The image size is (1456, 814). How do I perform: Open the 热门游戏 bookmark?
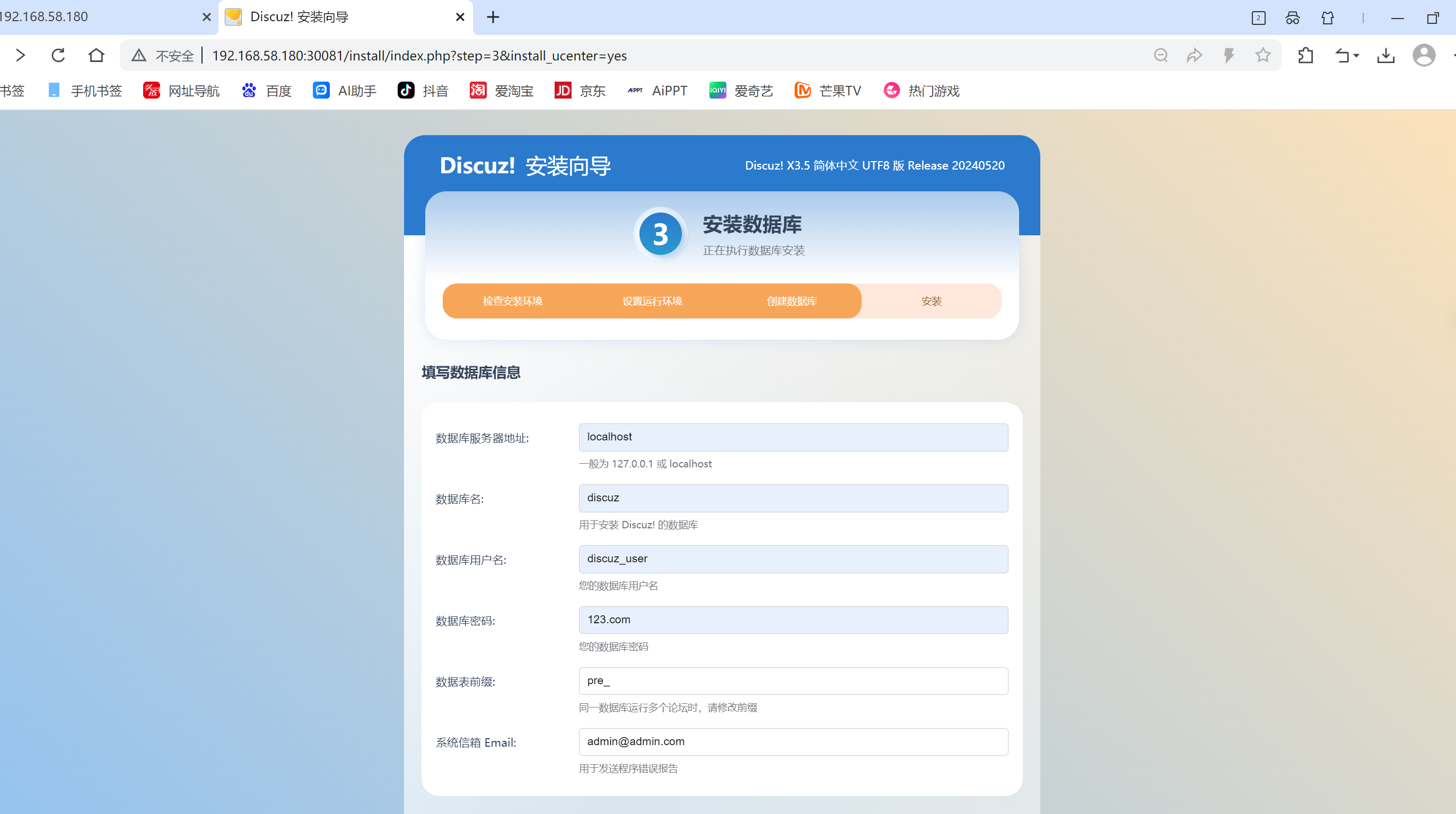tap(922, 91)
